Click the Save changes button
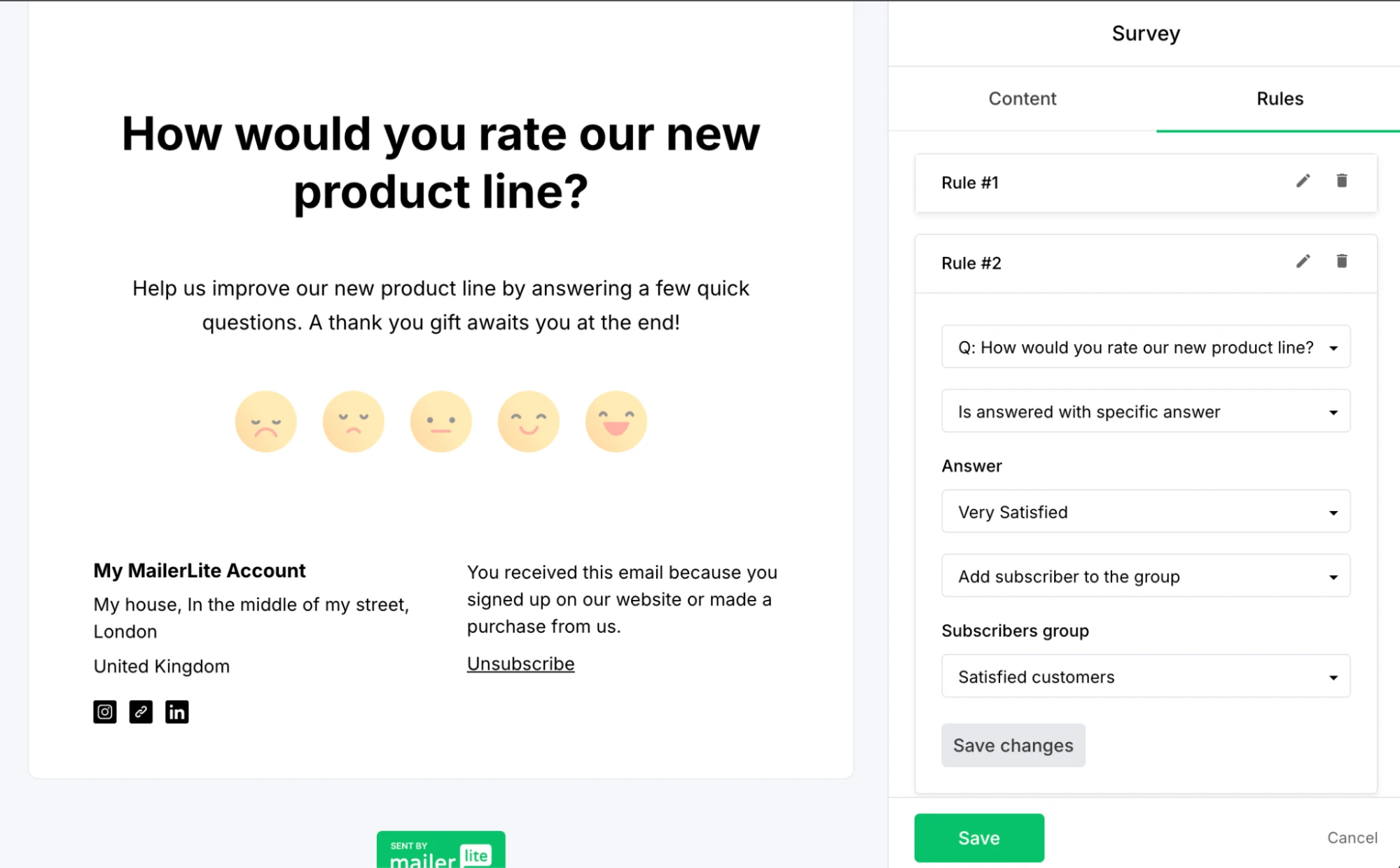This screenshot has width=1400, height=868. (1013, 745)
